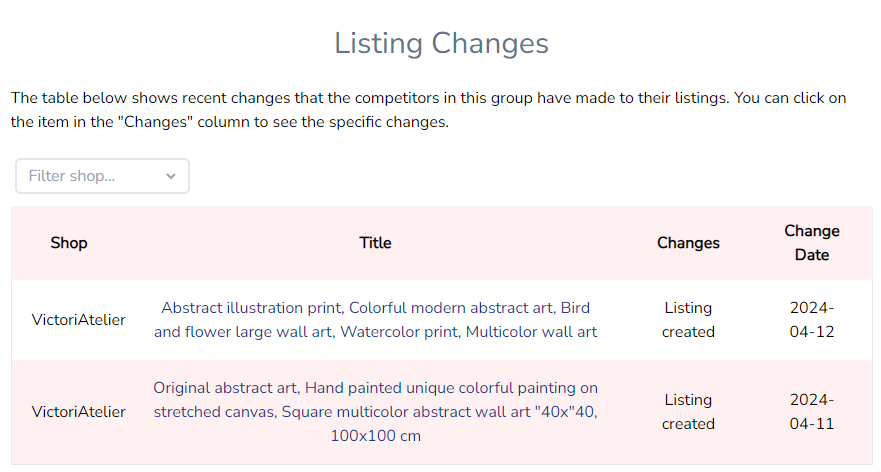881x472 pixels.
Task: Click the "Filter shop..." placeholder text
Action: tap(72, 176)
